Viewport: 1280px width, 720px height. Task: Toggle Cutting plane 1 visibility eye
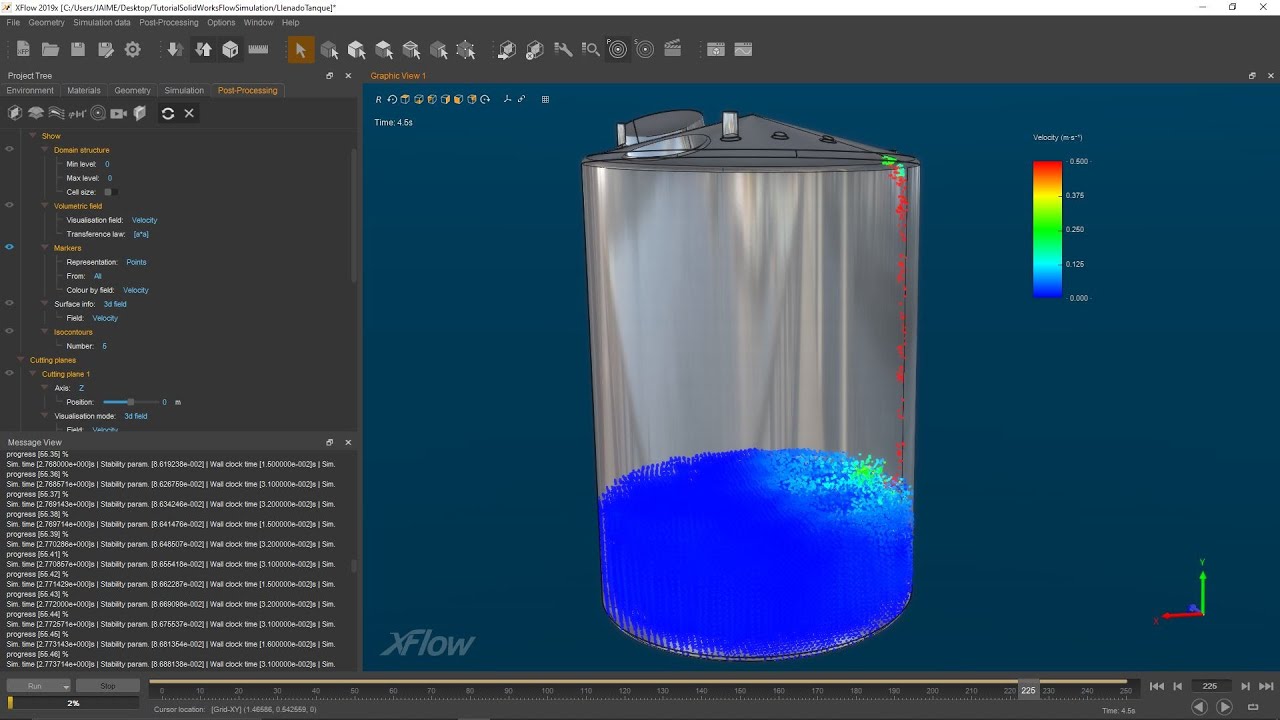pyautogui.click(x=10, y=374)
